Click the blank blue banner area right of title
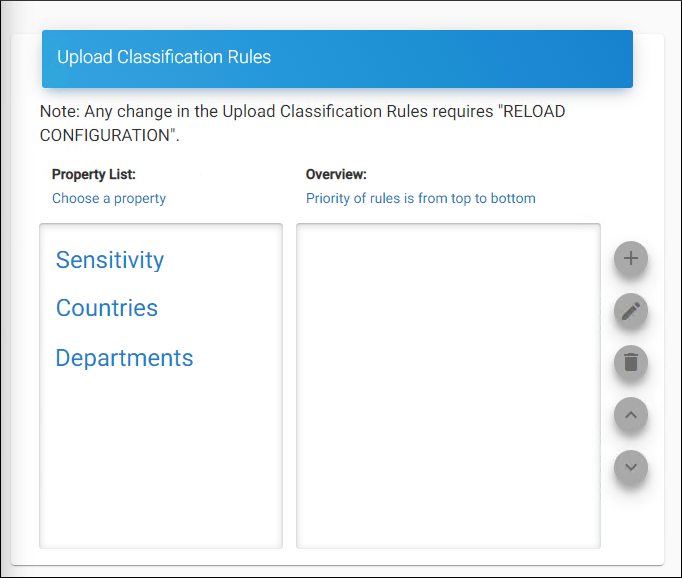The image size is (682, 578). (x=450, y=58)
